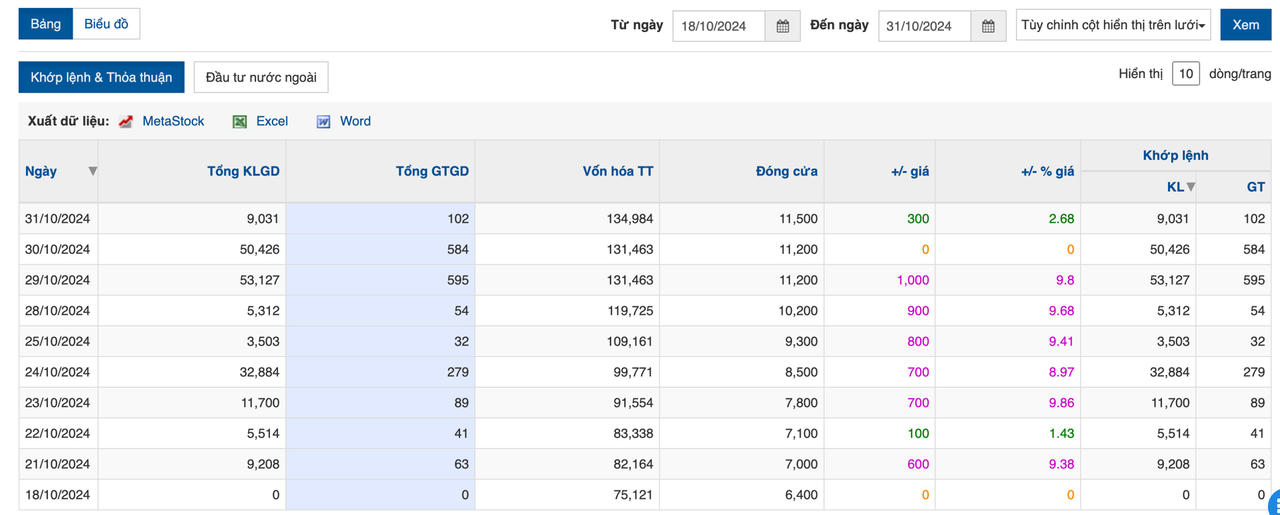The width and height of the screenshot is (1280, 515).
Task: Click sort arrow beside KL column header
Action: [x=1191, y=187]
